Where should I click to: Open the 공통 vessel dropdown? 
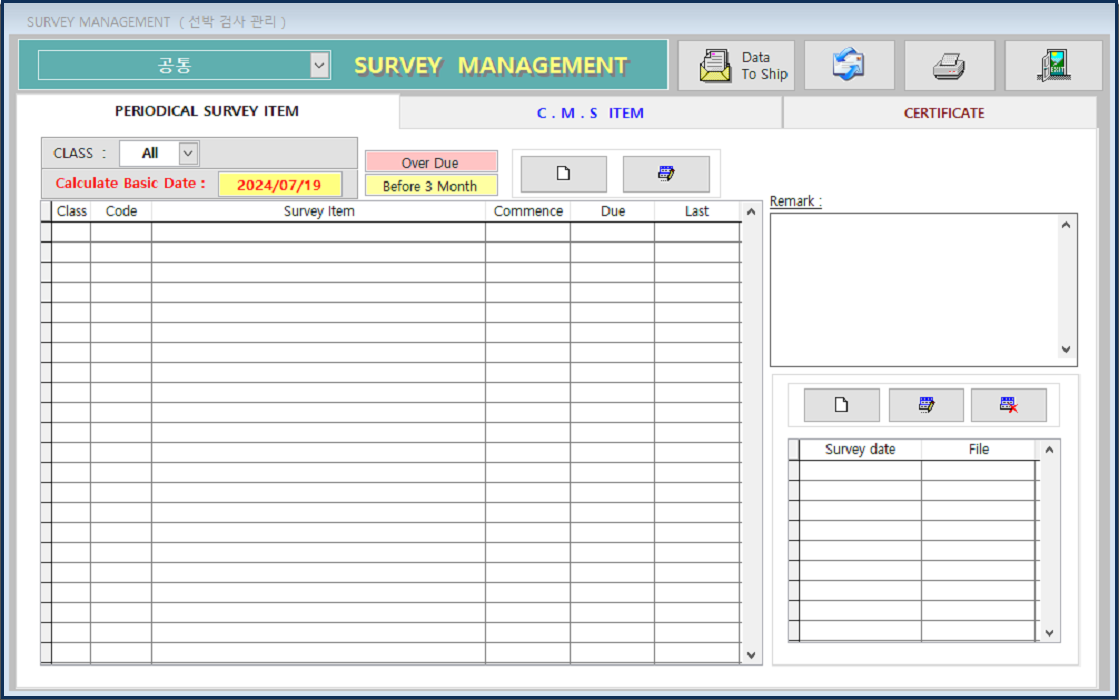(x=319, y=66)
